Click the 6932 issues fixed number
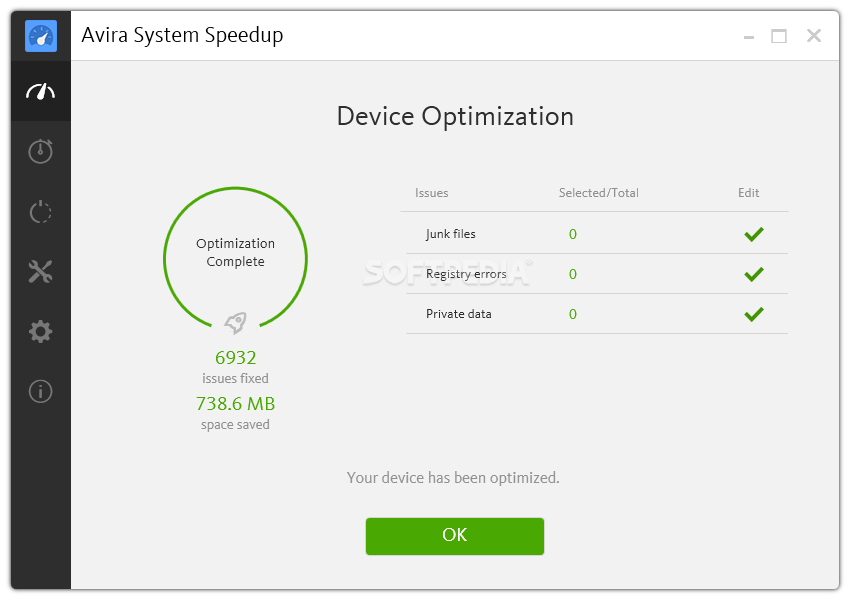This screenshot has width=850, height=600. [x=236, y=358]
